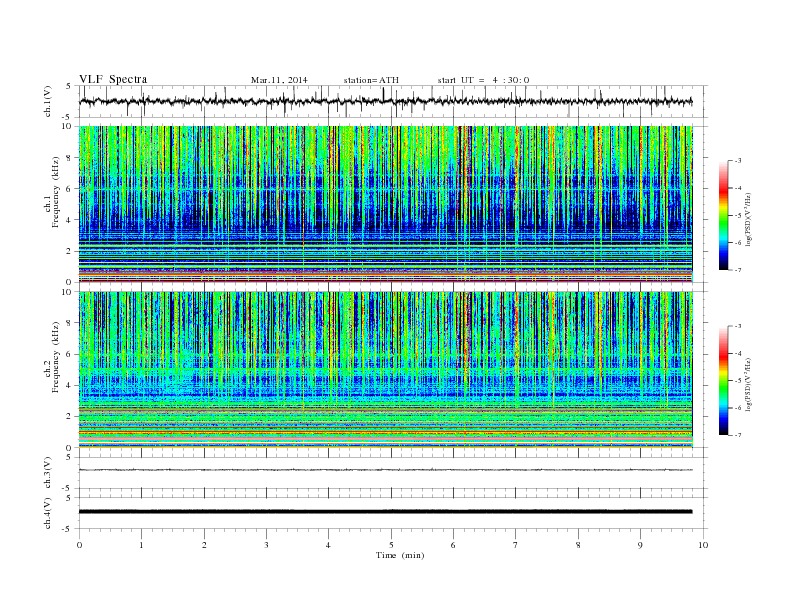
Task: Select the date 'Mar.11, 2014' label
Action: 279,80
